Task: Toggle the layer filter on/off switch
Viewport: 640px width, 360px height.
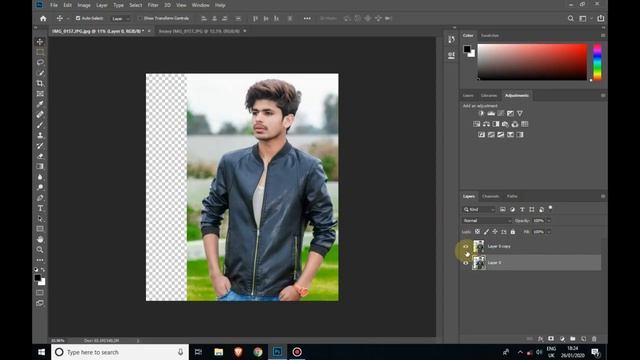Action: (x=550, y=208)
